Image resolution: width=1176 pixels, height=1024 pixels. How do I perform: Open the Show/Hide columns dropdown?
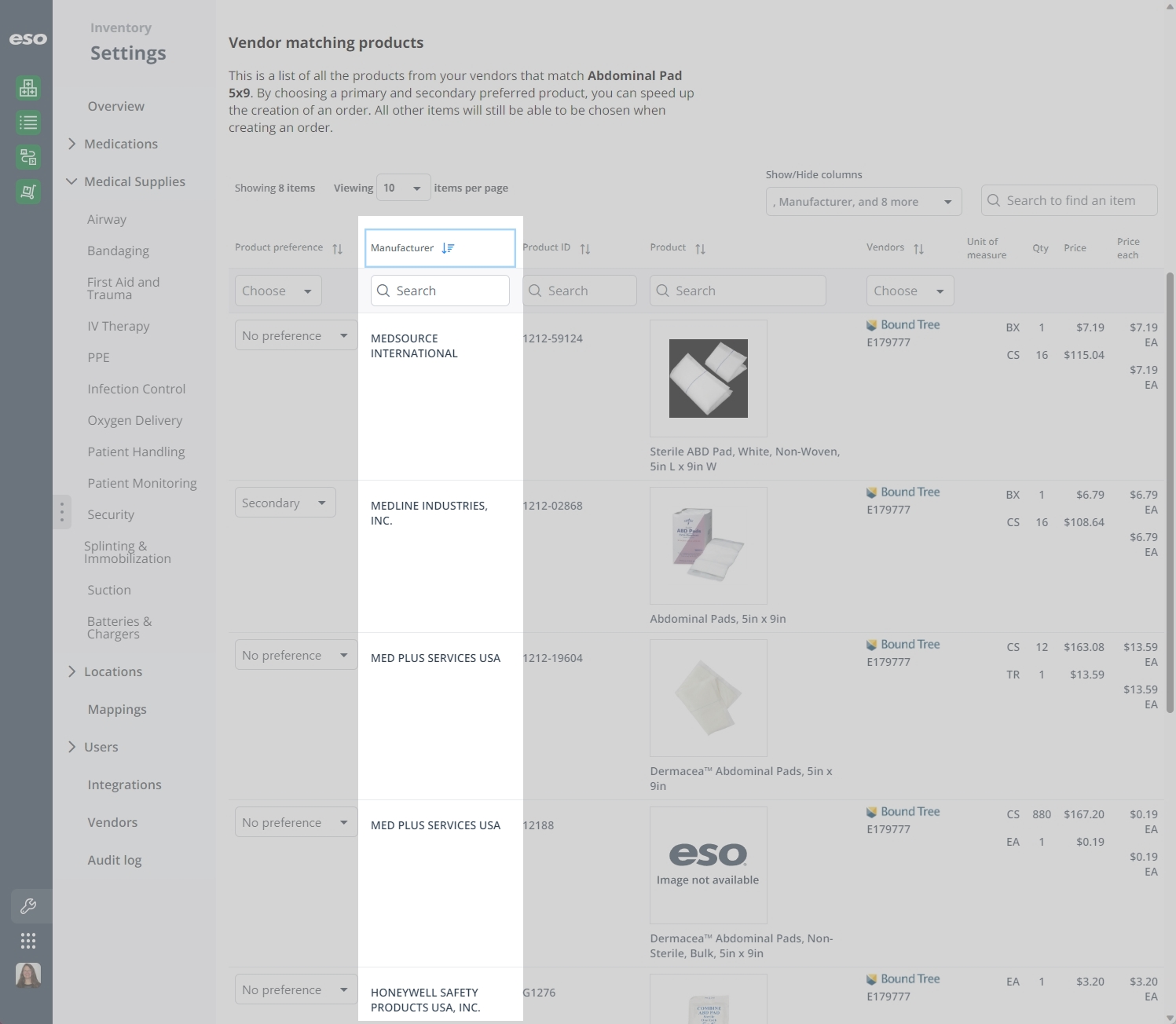pyautogui.click(x=863, y=202)
